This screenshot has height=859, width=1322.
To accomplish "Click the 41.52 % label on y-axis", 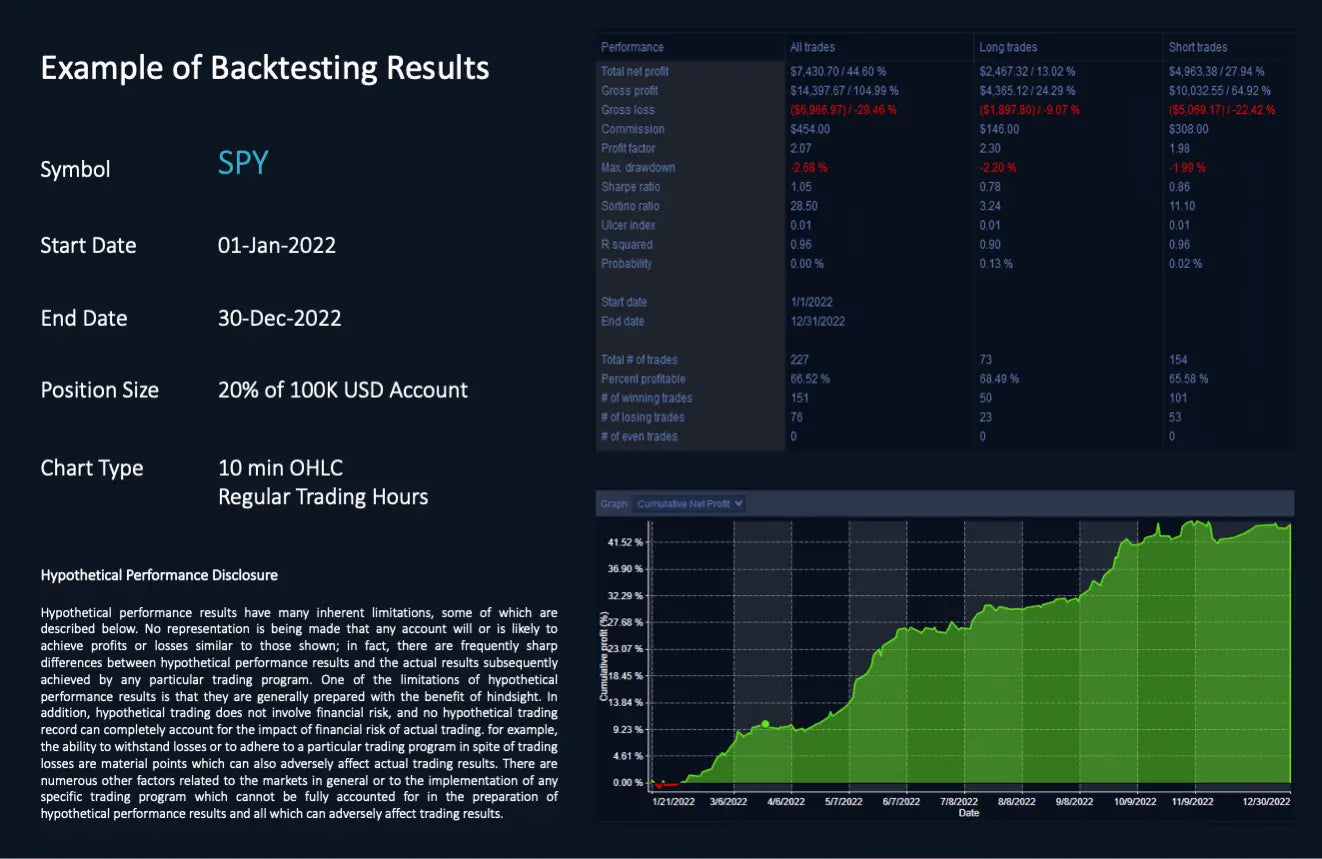I will [x=626, y=542].
